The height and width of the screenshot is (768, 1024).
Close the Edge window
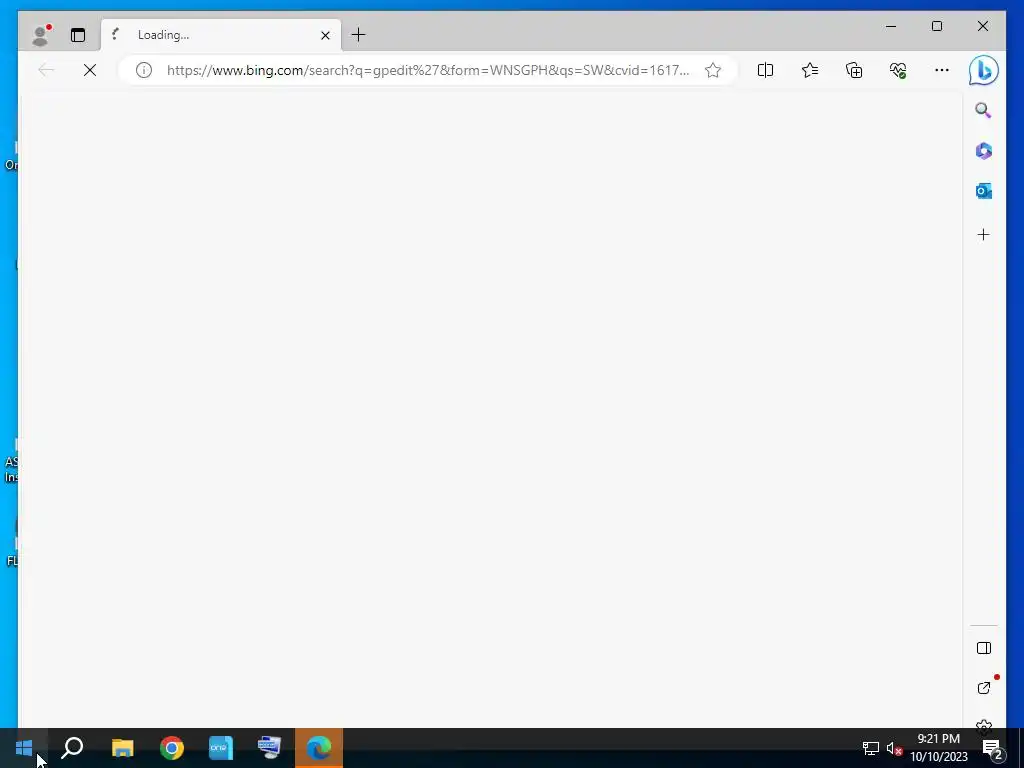[x=983, y=26]
